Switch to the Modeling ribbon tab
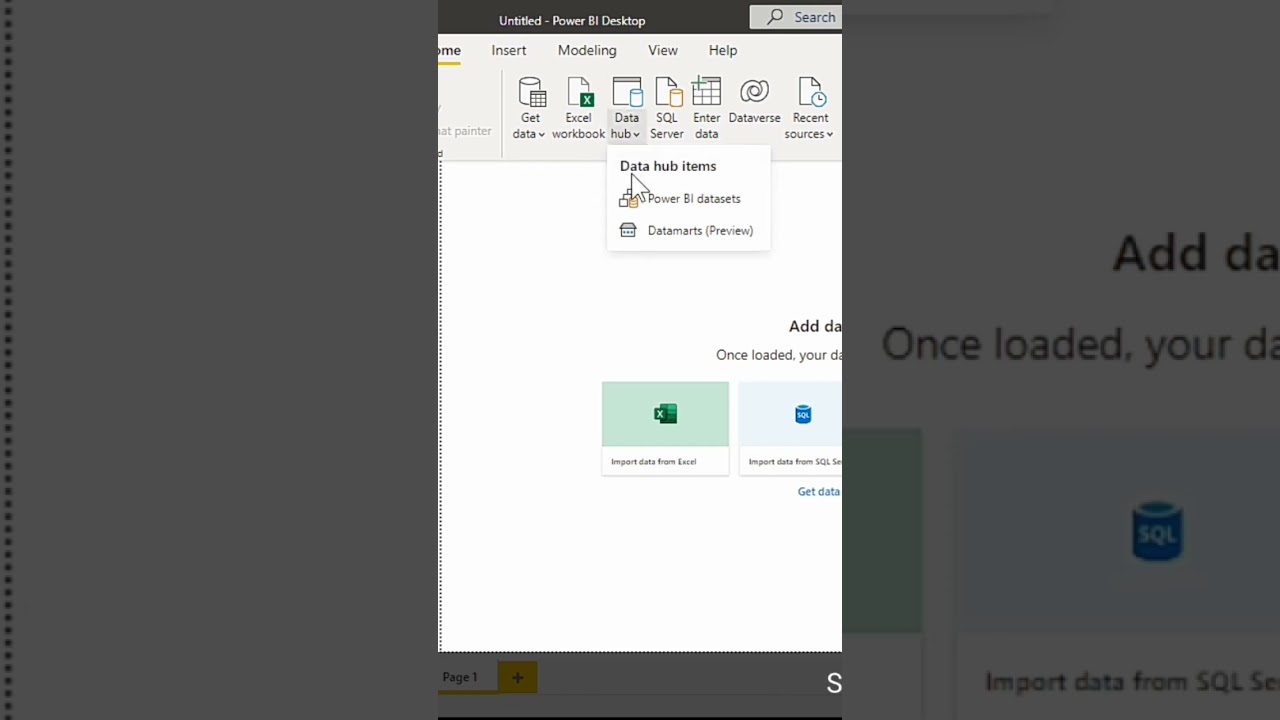The height and width of the screenshot is (720, 1280). [587, 50]
